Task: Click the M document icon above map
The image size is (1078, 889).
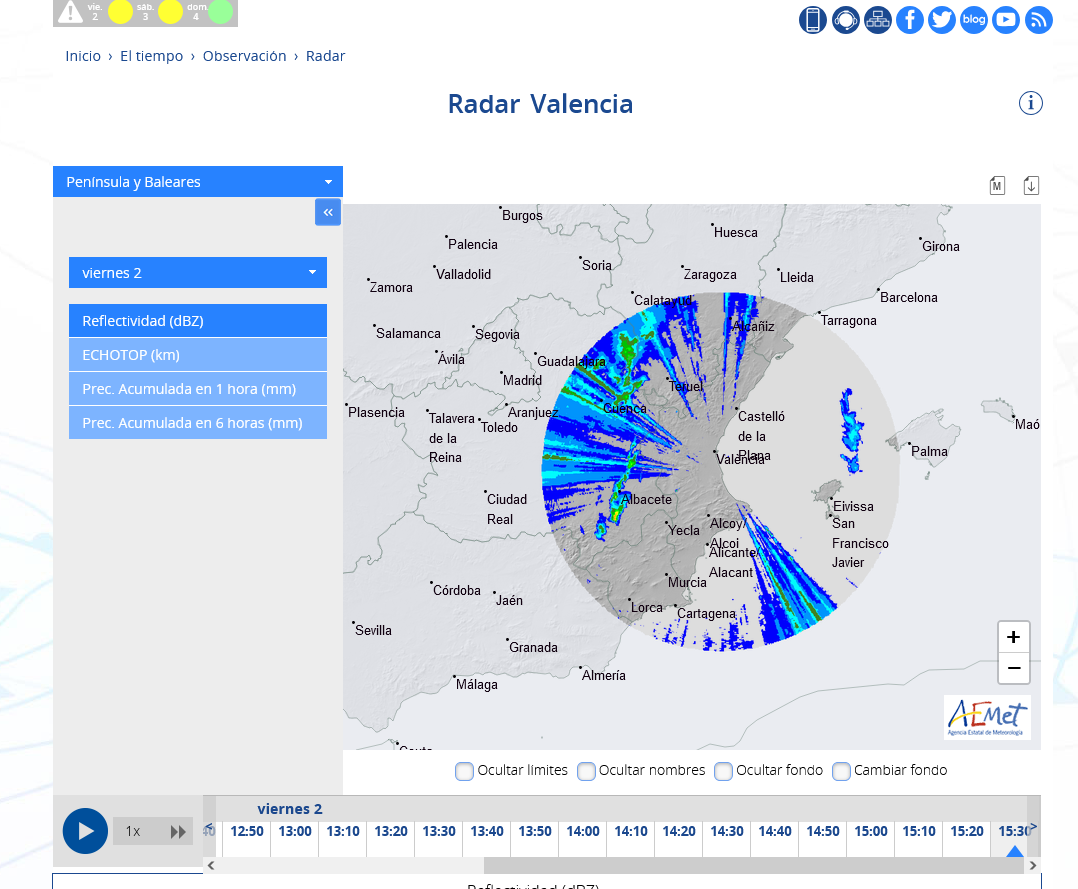Action: click(x=998, y=186)
